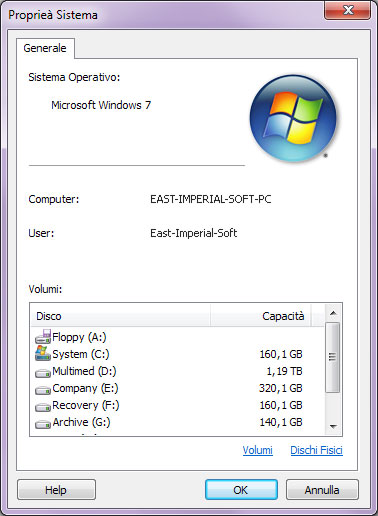This screenshot has height=516, width=378.
Task: Select the Floppy (A:) row text
Action: click(79, 337)
